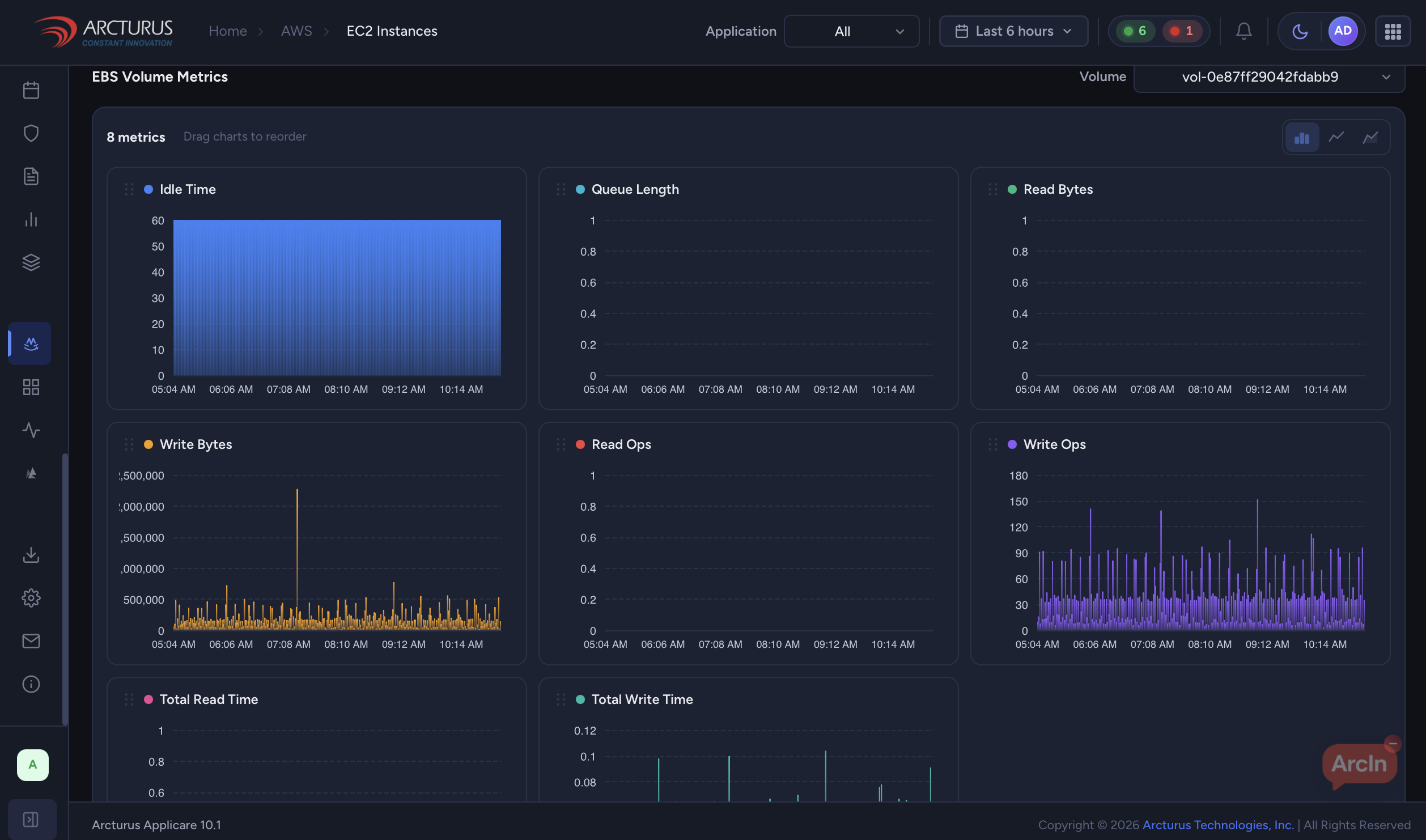Open the Last 6 hours time range dropdown
1426x840 pixels.
(x=1014, y=31)
